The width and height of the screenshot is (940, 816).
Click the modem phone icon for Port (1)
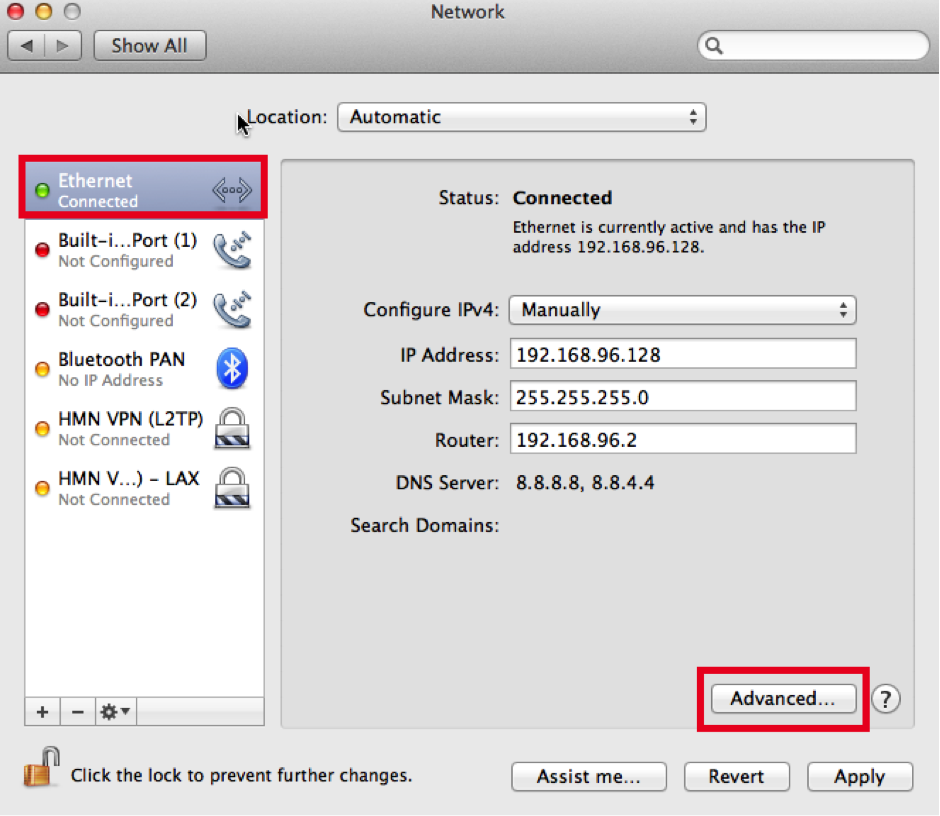(233, 249)
